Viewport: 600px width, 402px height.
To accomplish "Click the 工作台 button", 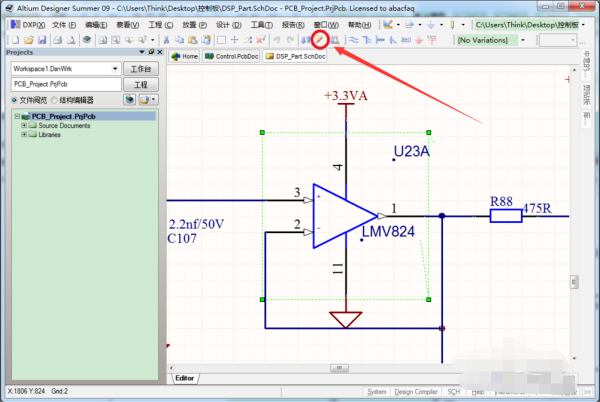I will pyautogui.click(x=141, y=69).
